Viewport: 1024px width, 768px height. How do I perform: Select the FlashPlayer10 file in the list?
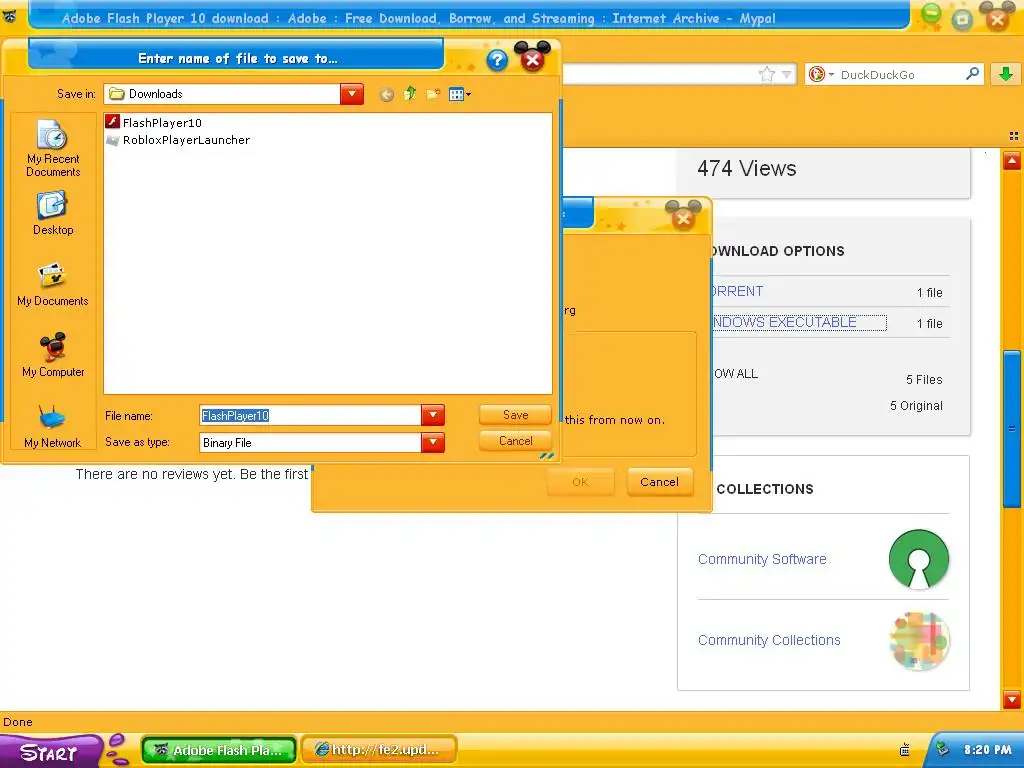[x=154, y=122]
